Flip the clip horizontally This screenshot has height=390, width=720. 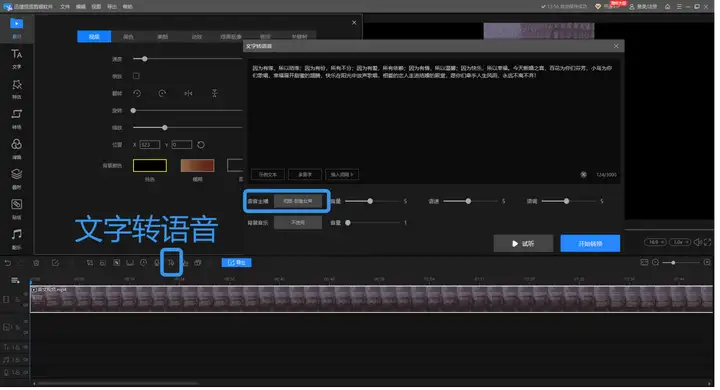point(189,94)
